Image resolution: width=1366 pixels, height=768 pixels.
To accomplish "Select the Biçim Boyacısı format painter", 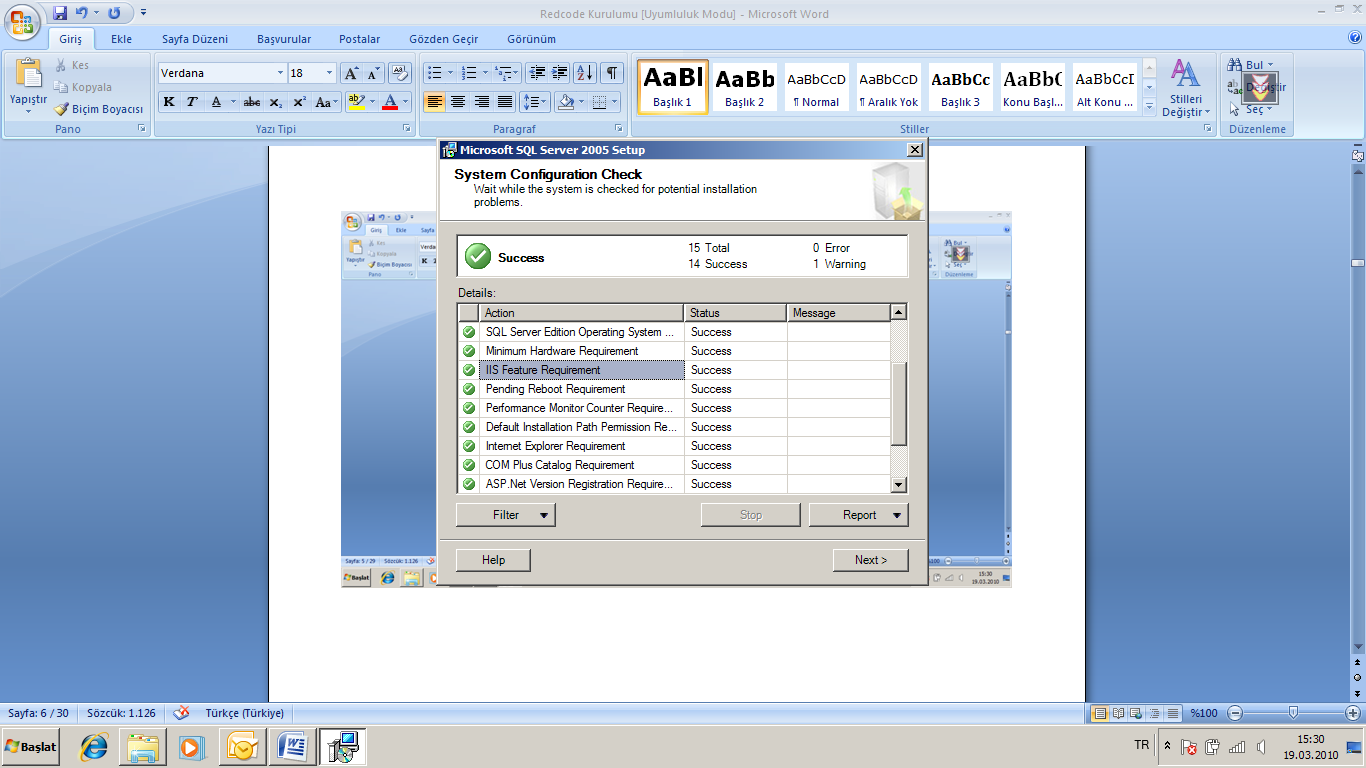I will click(x=98, y=109).
